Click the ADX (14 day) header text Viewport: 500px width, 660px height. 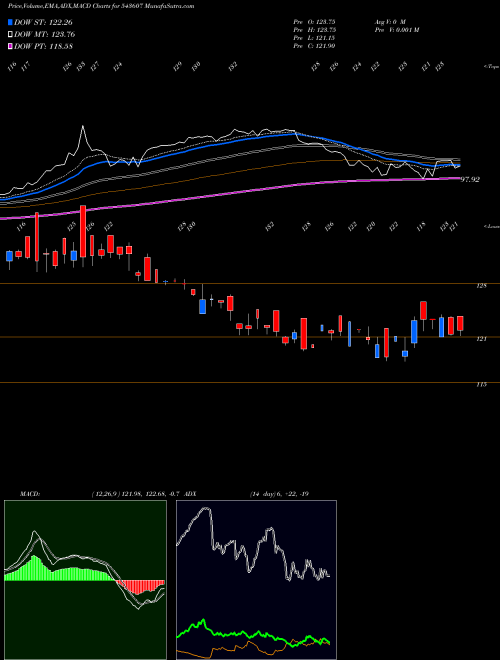[x=247, y=494]
